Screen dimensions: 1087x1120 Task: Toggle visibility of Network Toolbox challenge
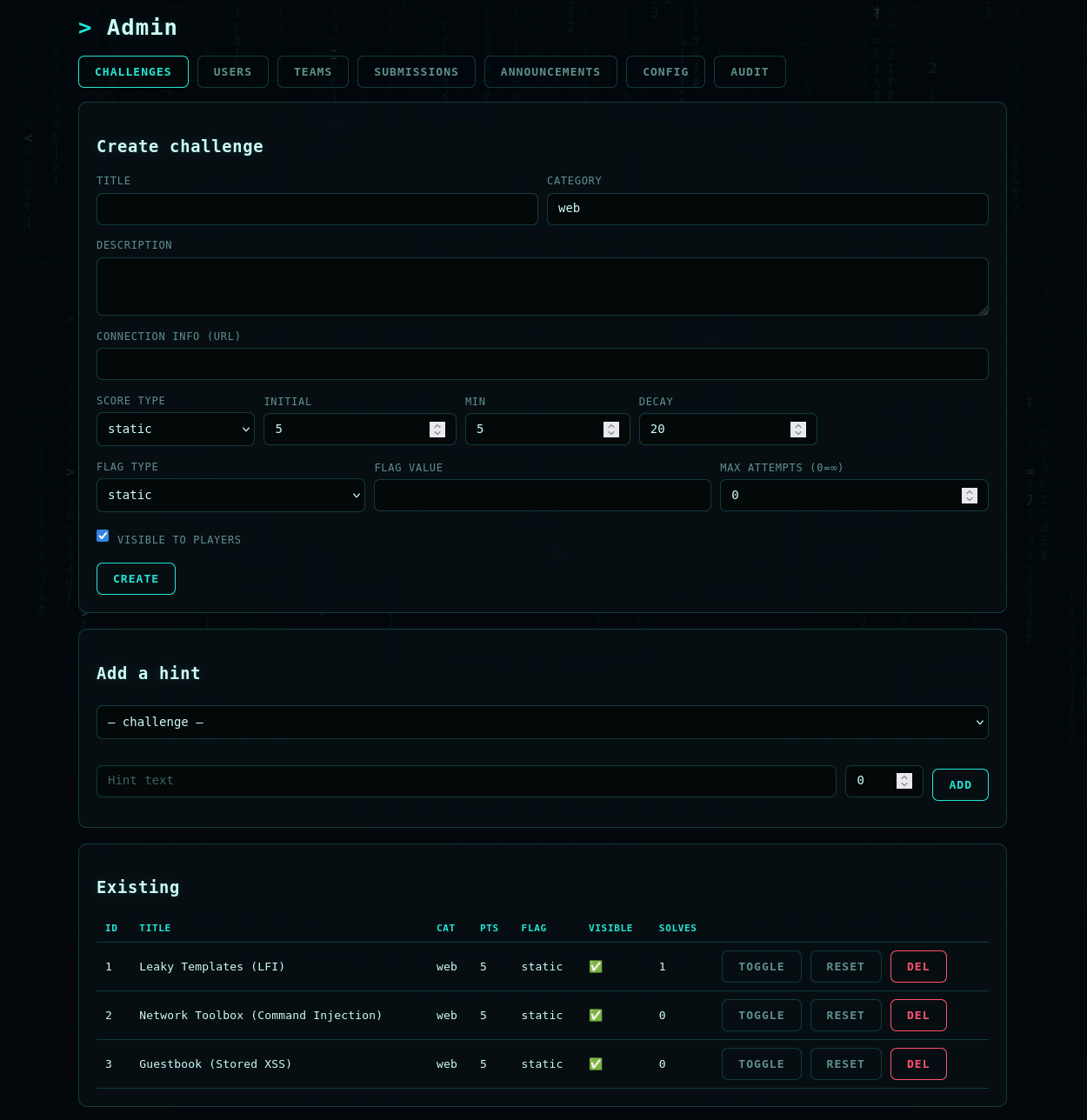(762, 1016)
